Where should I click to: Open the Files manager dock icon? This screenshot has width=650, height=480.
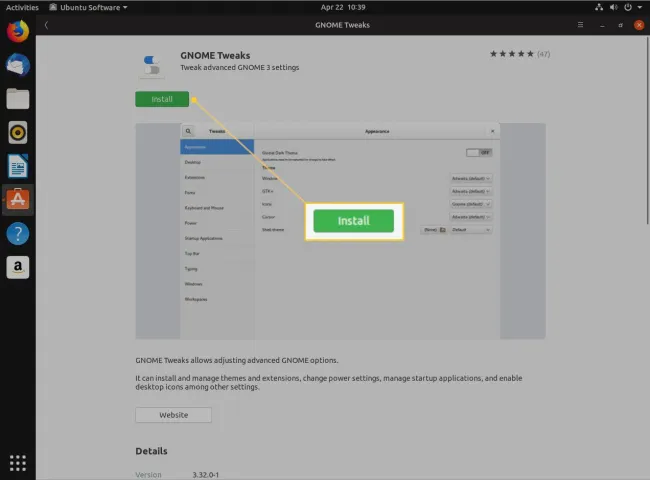click(18, 99)
